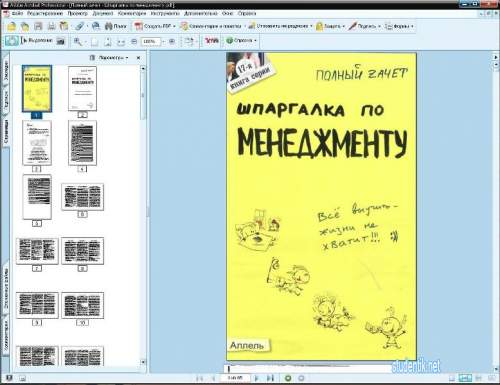Click the Zoom In magnifier tool

click(x=78, y=41)
